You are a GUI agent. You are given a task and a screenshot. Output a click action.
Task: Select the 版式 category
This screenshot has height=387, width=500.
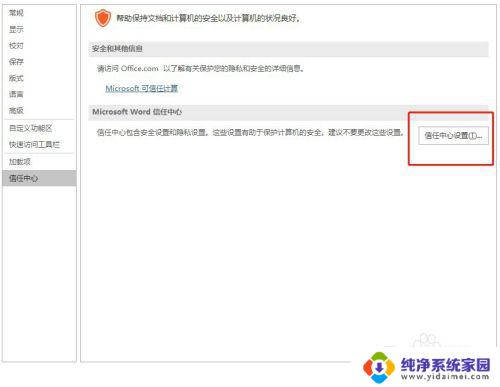[x=16, y=78]
